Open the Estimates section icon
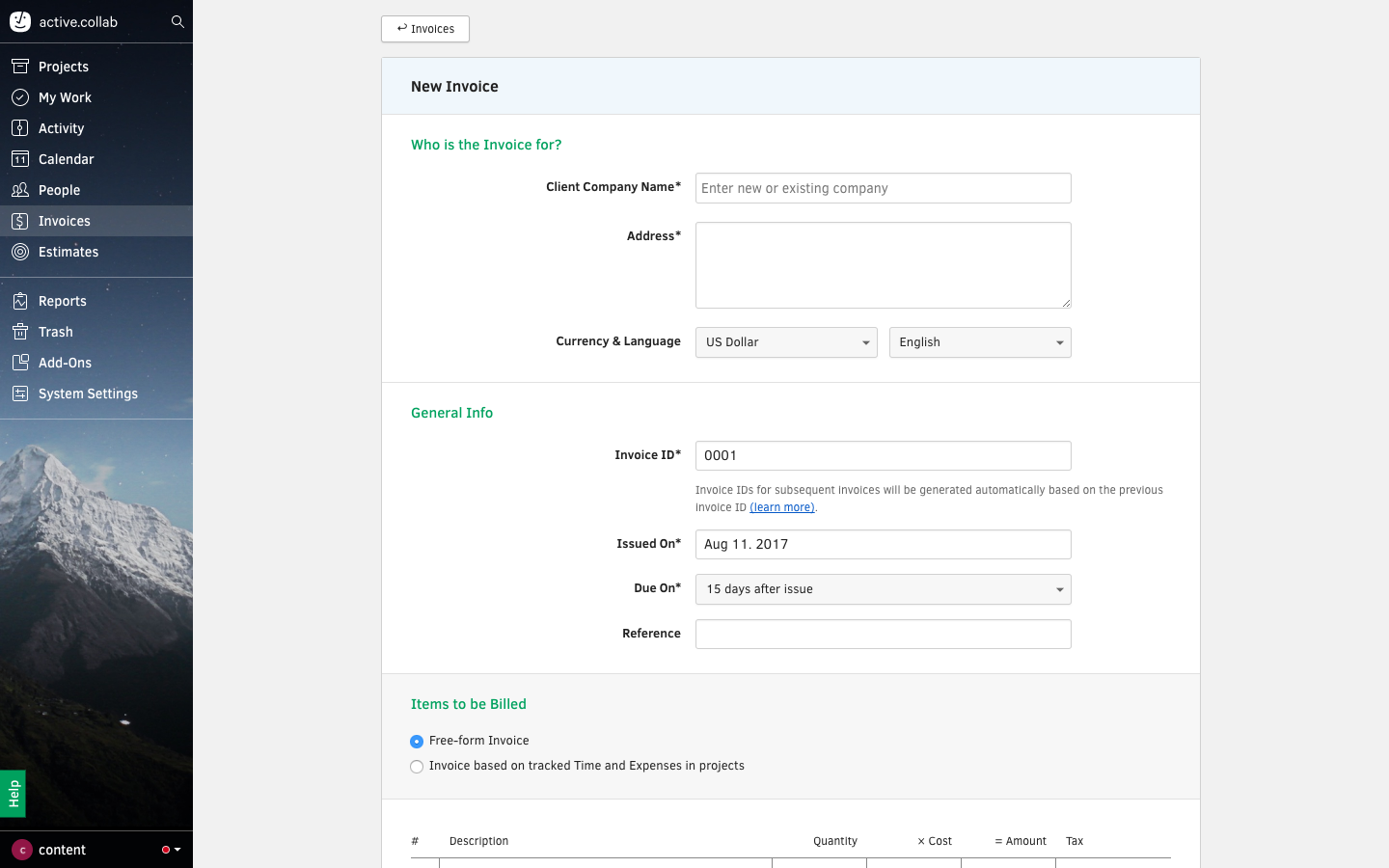Screen dimensions: 1389x868 click(x=20, y=251)
